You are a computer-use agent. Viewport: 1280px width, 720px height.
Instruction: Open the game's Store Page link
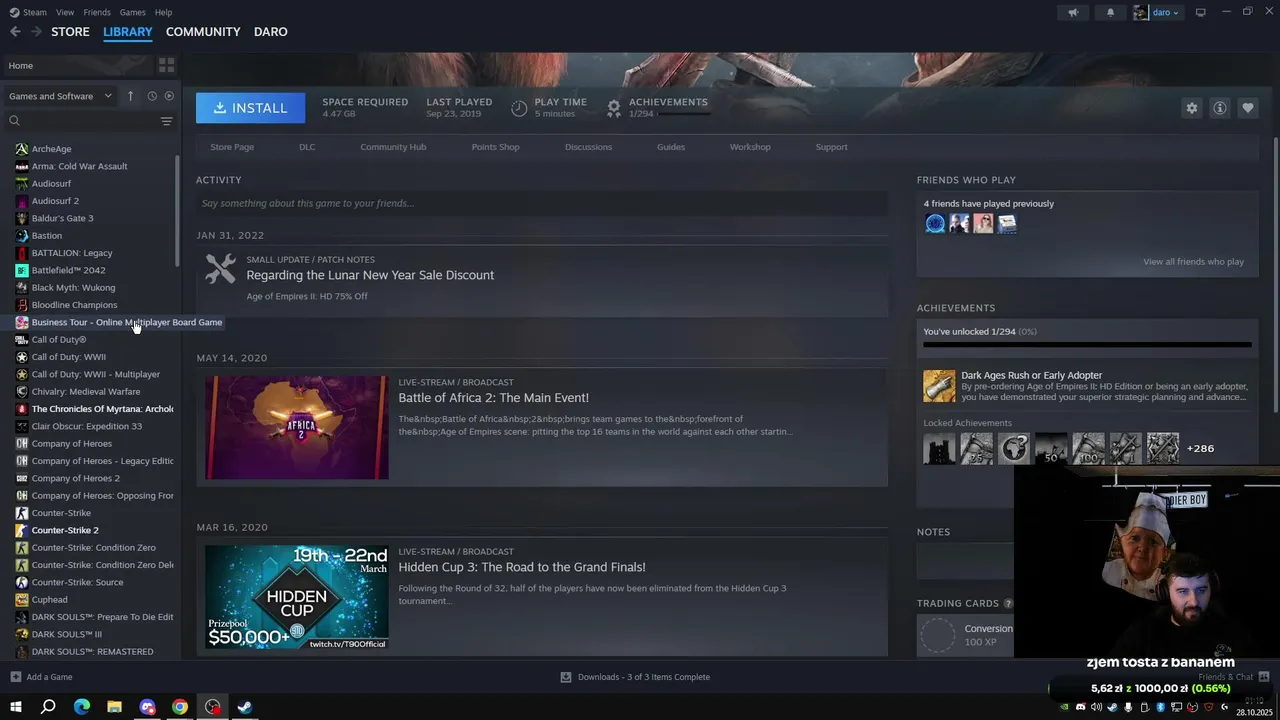(x=232, y=147)
